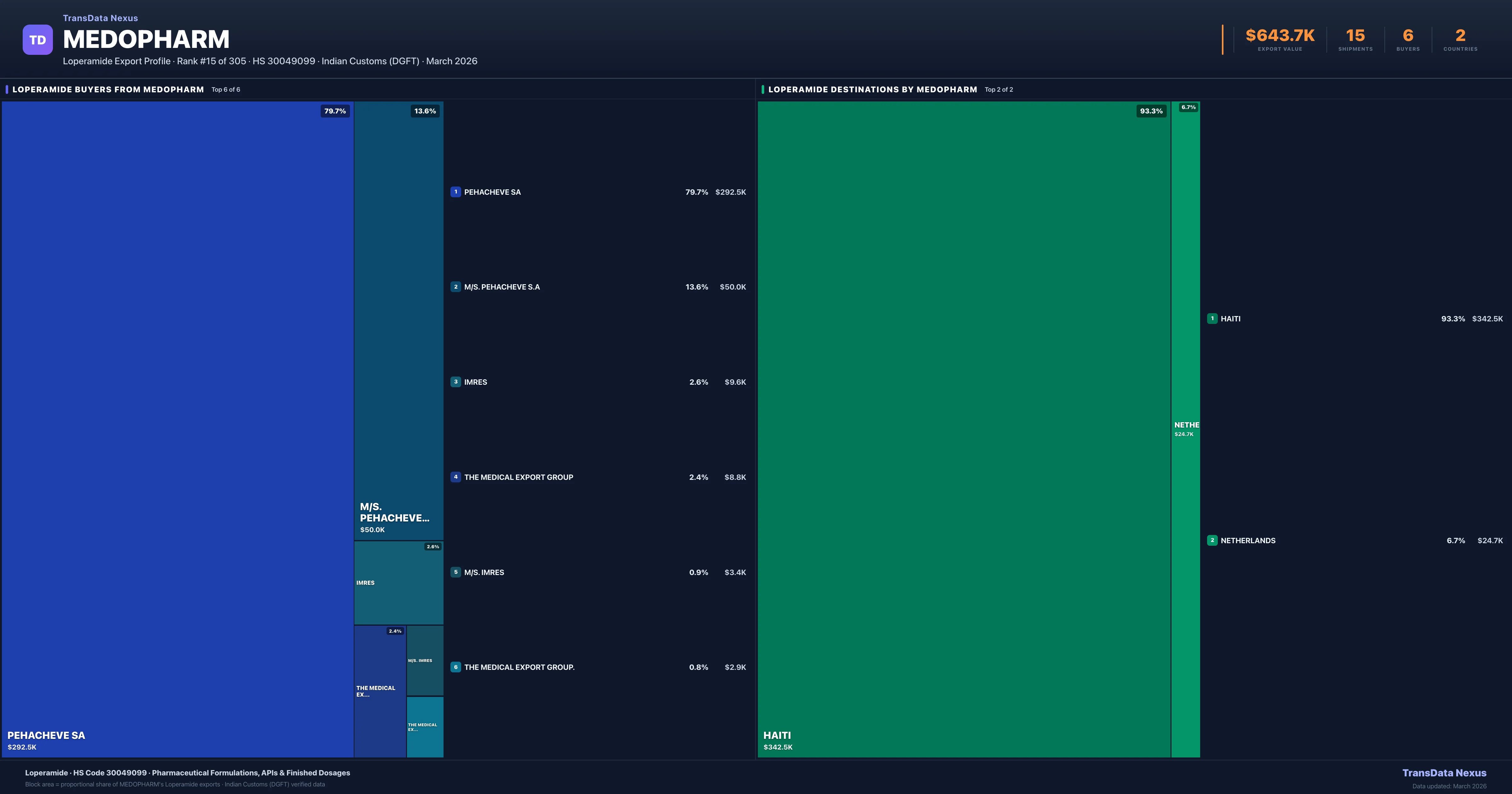Click the $643.7K export value counter

pos(1280,35)
